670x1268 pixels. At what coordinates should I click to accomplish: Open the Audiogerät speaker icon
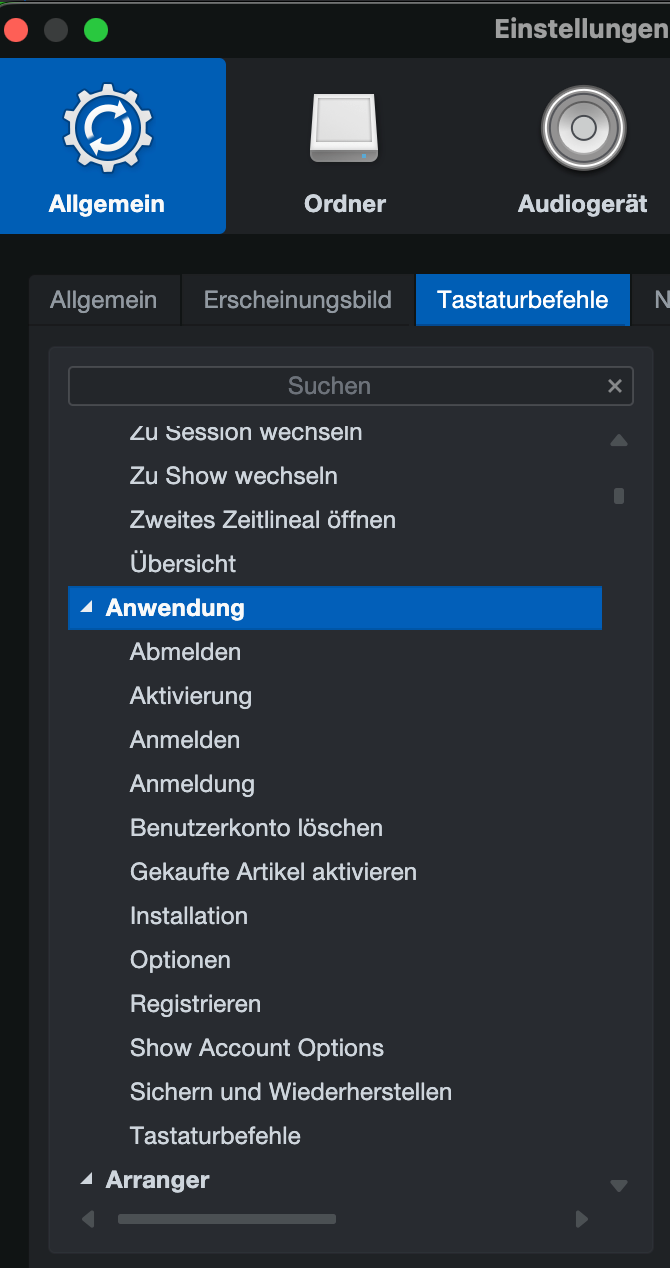pos(583,130)
